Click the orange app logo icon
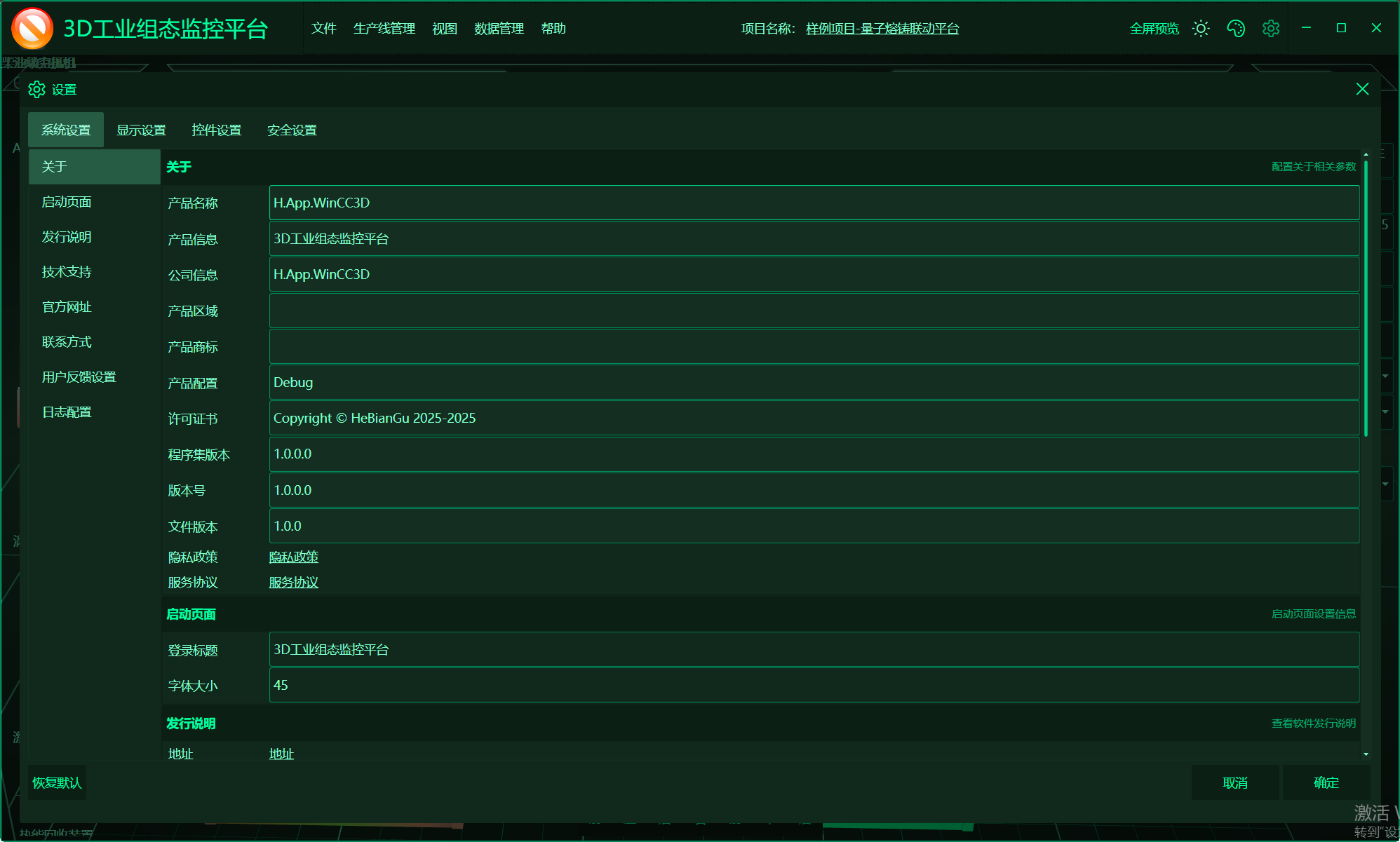 click(32, 29)
